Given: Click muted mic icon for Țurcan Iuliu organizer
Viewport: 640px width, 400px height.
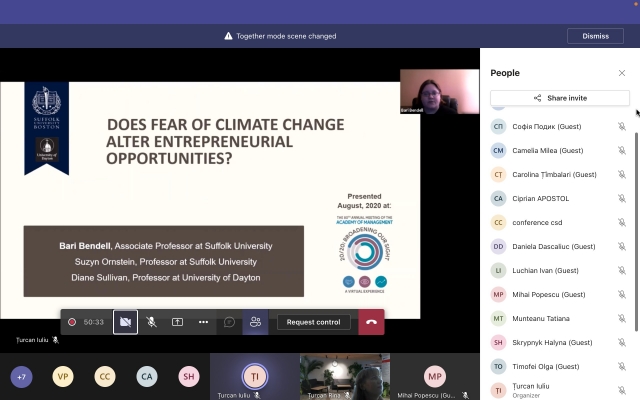Looking at the screenshot, I should [x=622, y=390].
